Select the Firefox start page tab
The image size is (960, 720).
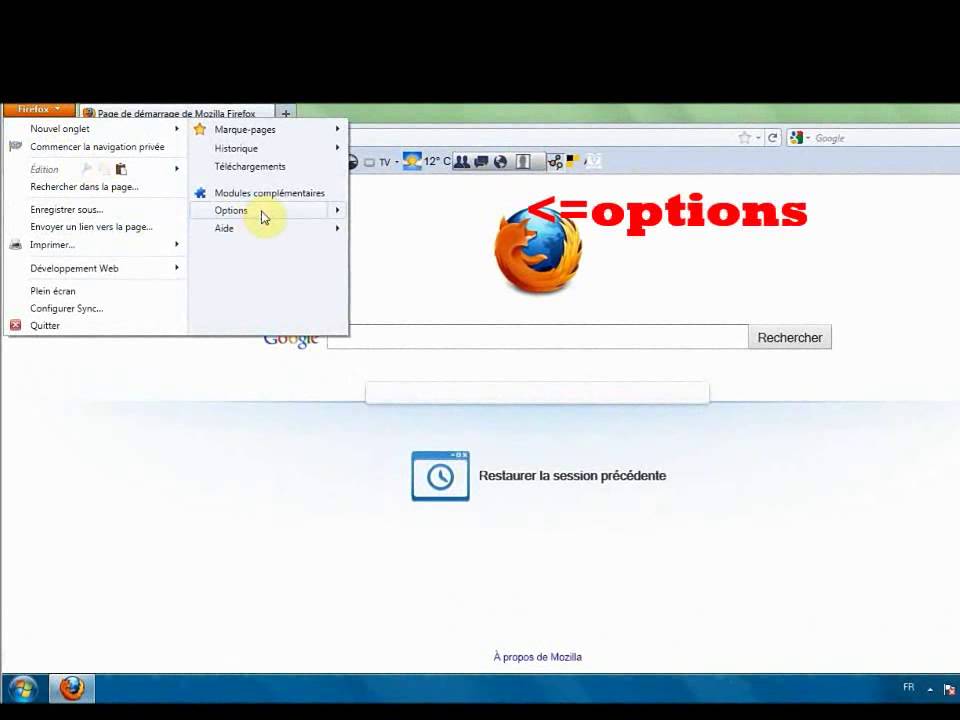(177, 113)
